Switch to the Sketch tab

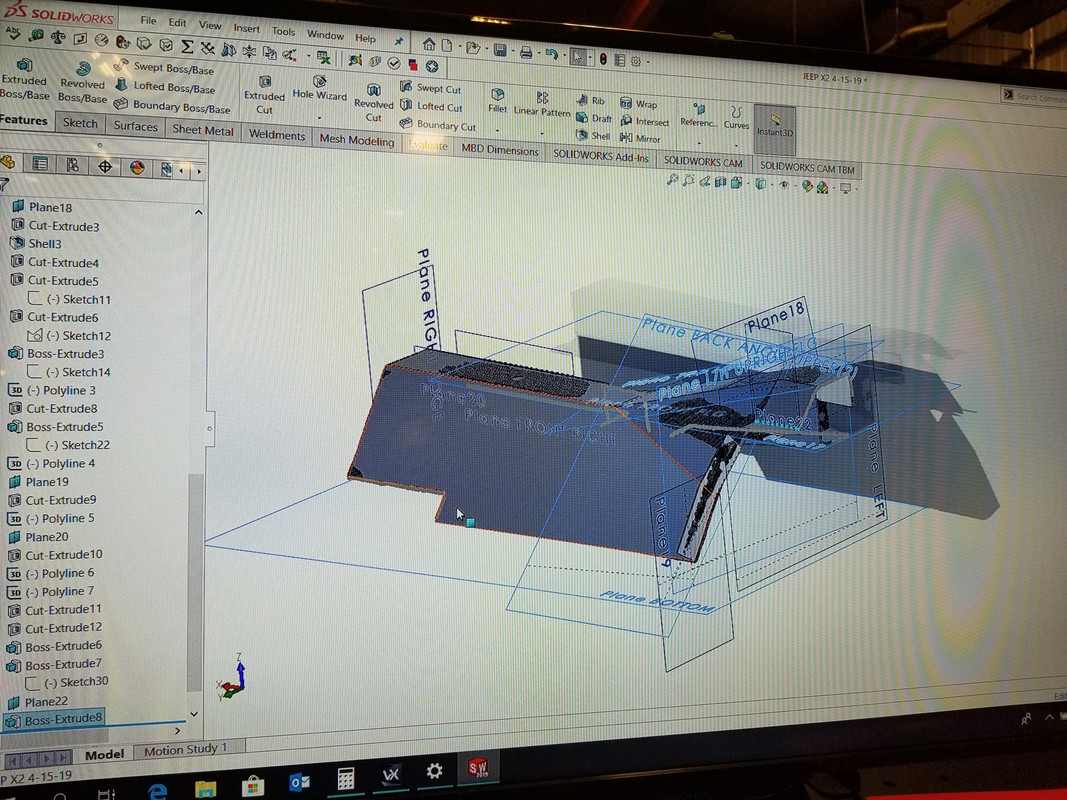click(80, 123)
